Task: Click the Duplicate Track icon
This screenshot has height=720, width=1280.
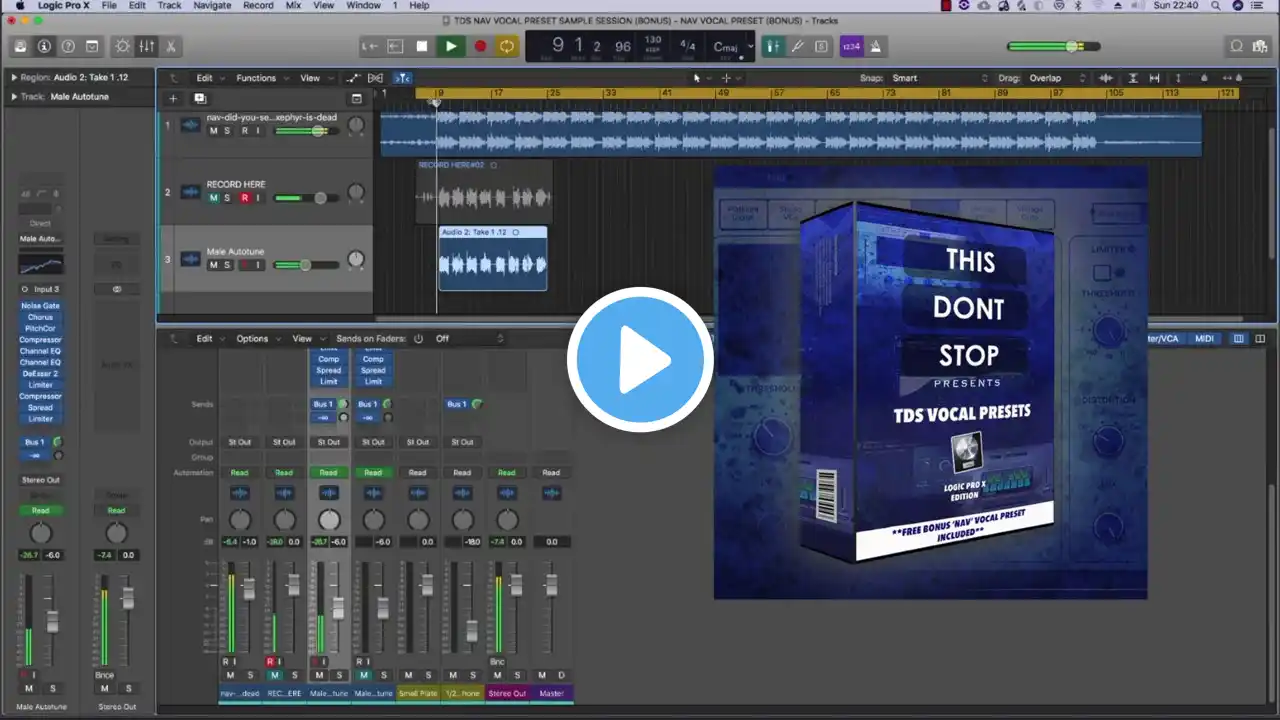Action: pos(200,98)
